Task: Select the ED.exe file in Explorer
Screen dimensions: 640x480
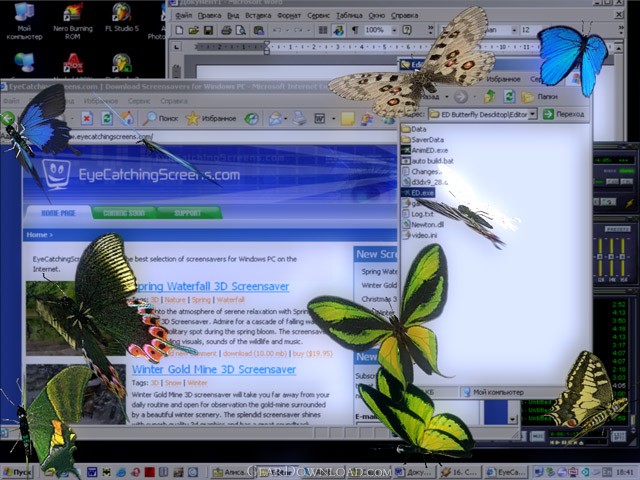Action: pyautogui.click(x=418, y=193)
